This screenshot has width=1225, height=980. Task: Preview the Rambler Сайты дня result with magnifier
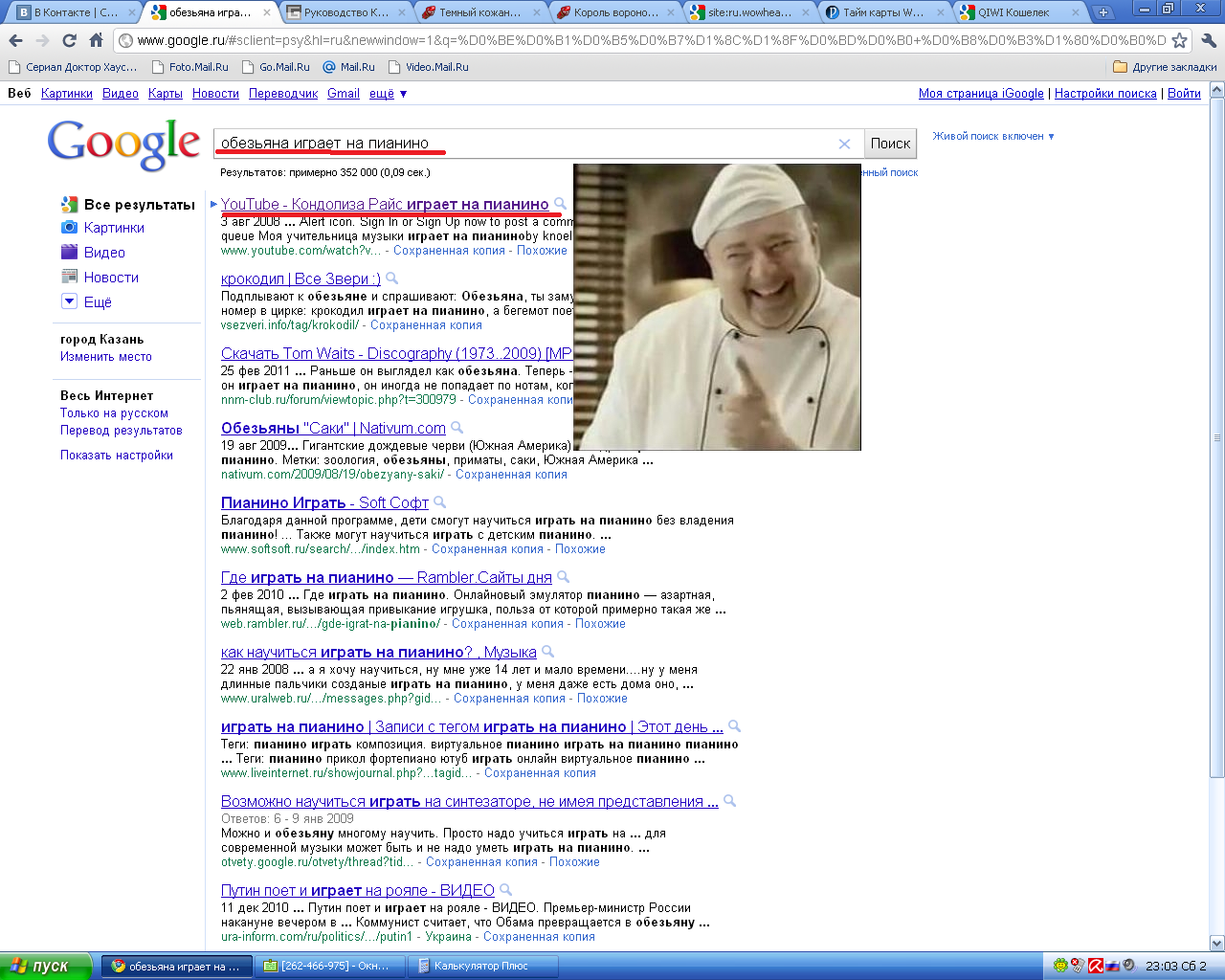(563, 577)
